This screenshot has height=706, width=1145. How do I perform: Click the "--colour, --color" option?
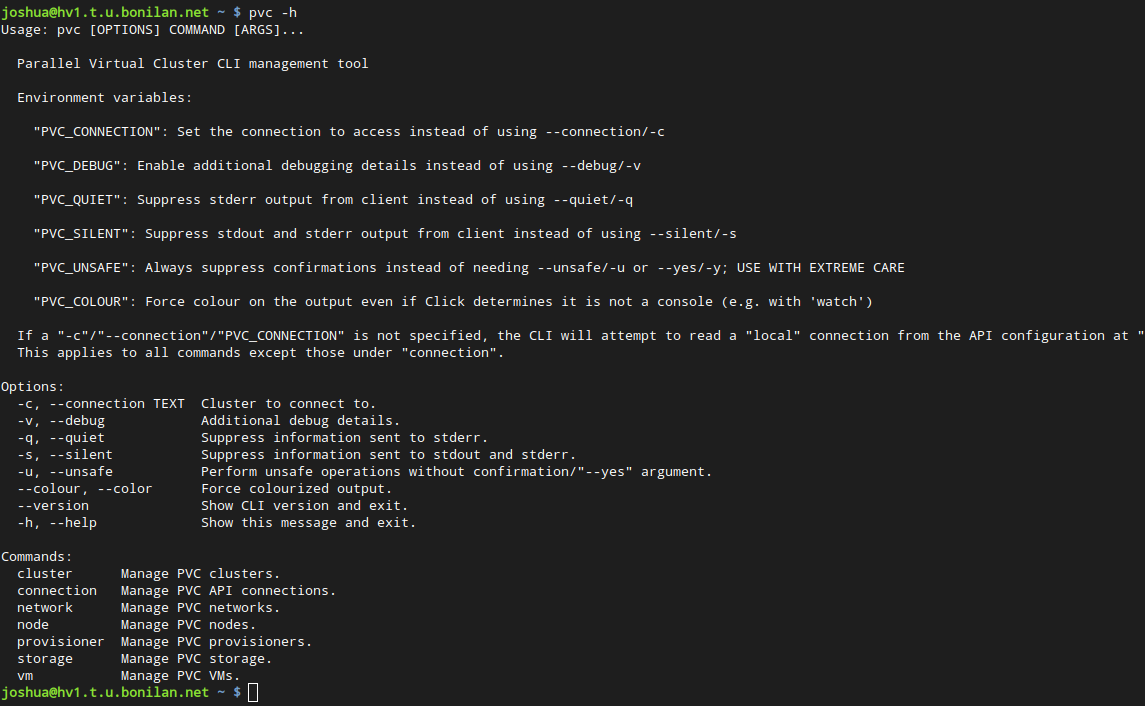pos(85,489)
